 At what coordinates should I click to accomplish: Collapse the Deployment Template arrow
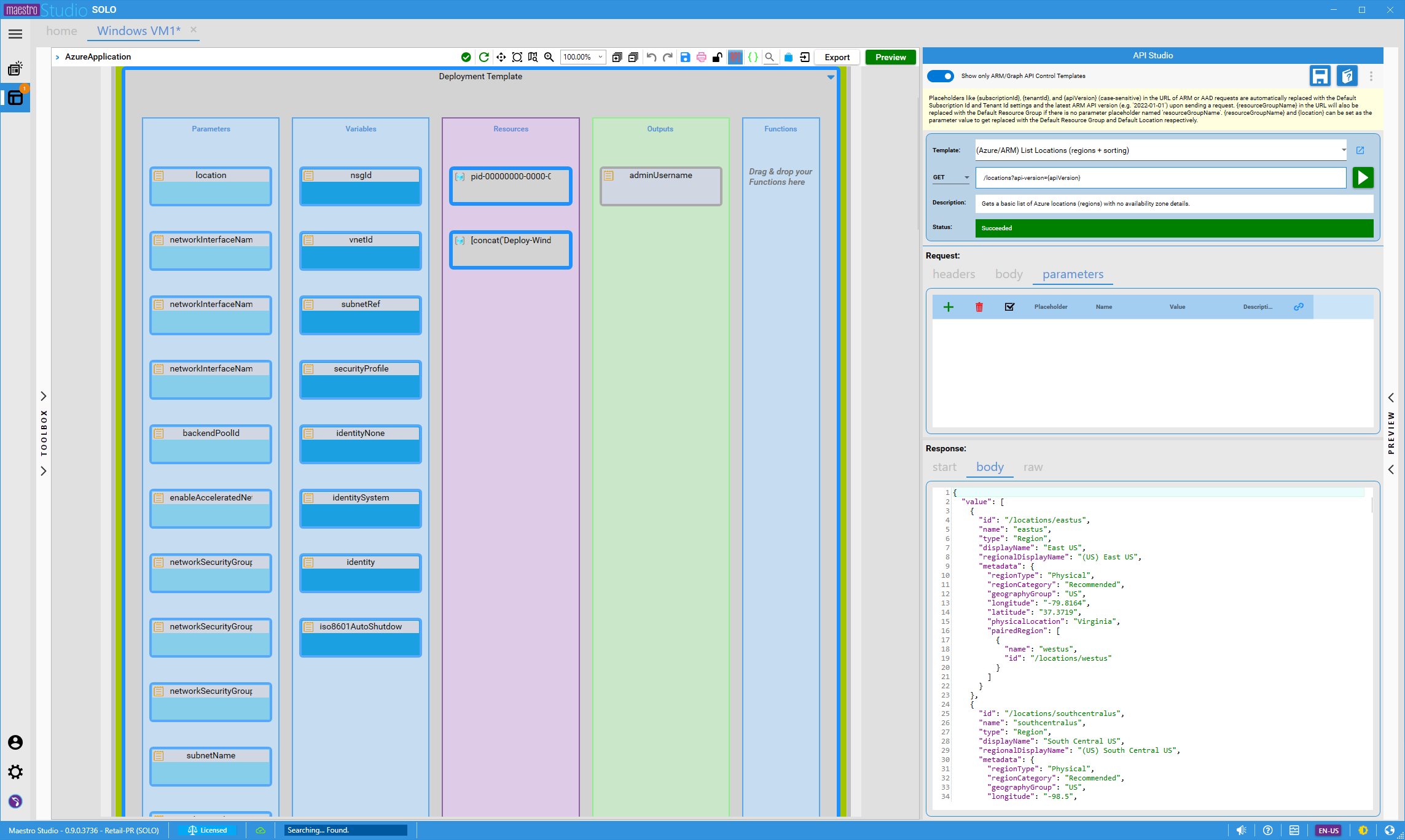pyautogui.click(x=831, y=77)
